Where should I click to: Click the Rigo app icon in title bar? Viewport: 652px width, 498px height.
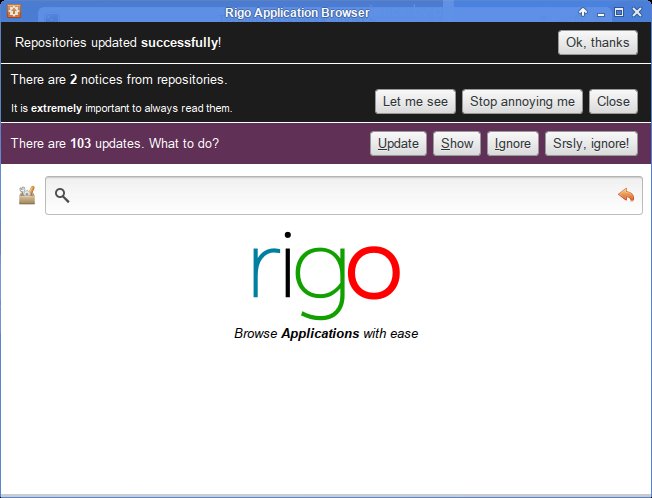click(x=14, y=11)
